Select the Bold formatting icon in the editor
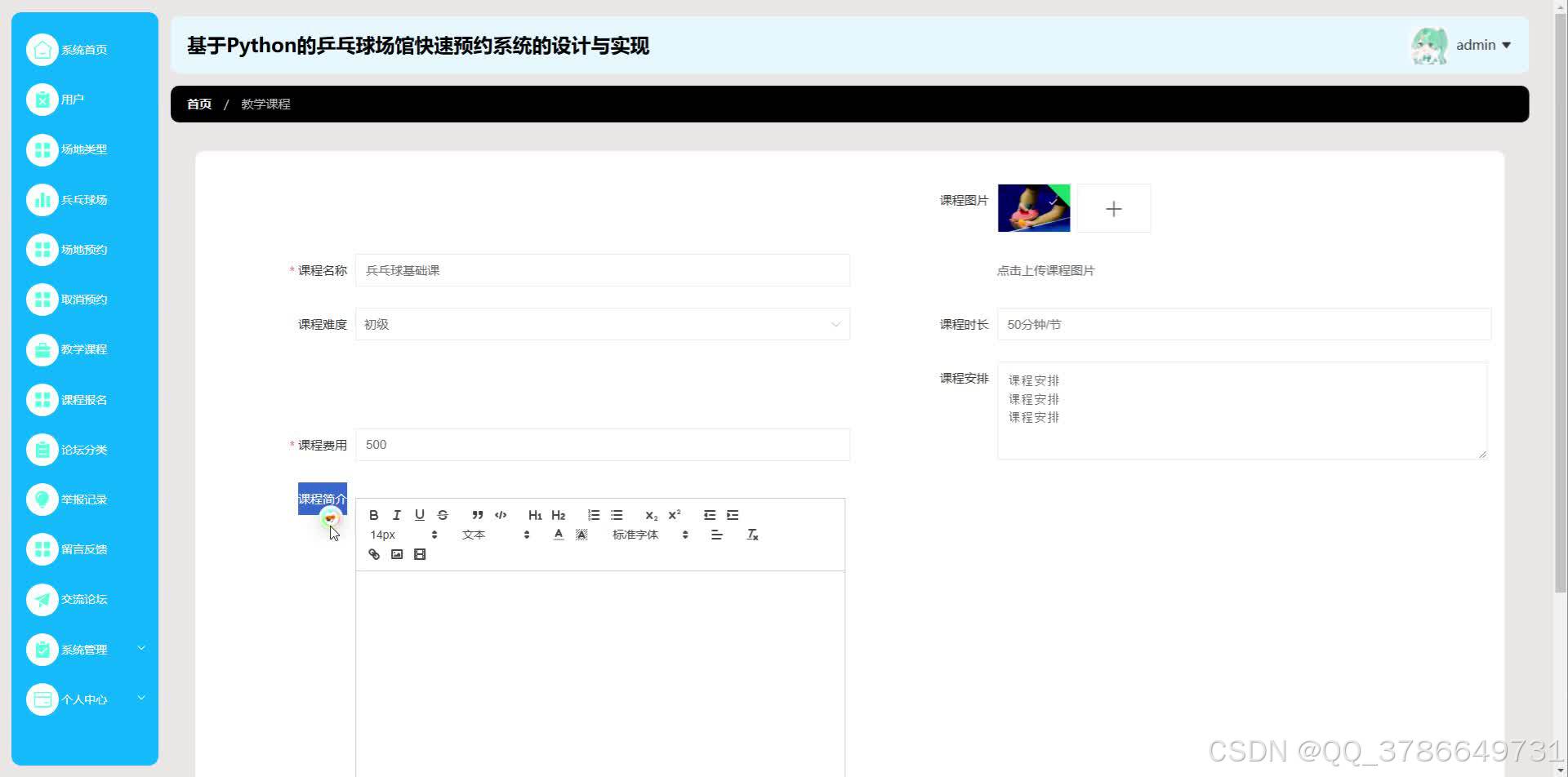 click(373, 514)
